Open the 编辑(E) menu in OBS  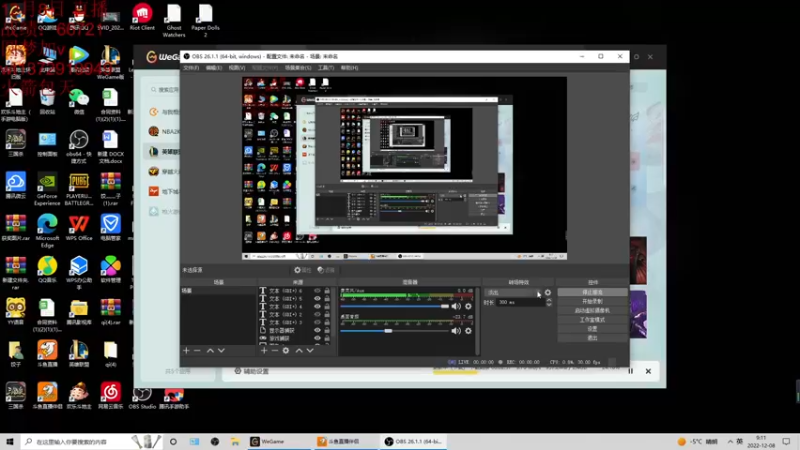[214, 68]
